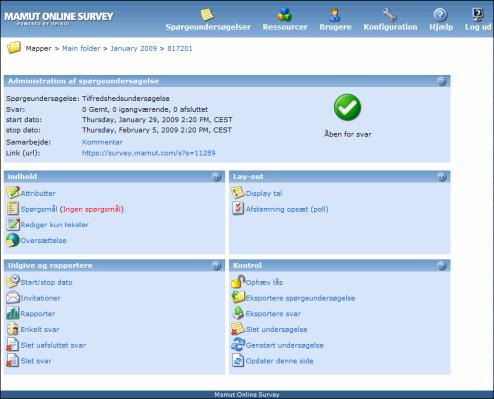Click the Ophæv lås padlock icon
494x399 pixels.
238,282
